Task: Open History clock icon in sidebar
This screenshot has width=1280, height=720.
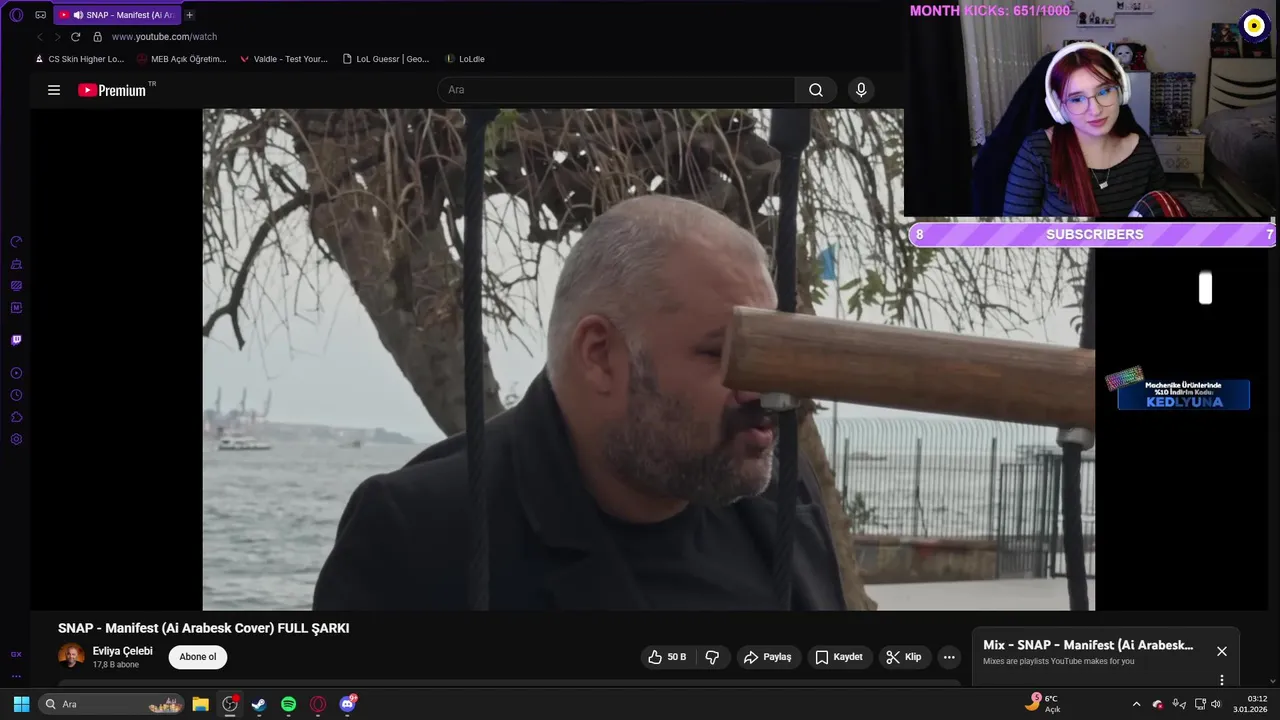Action: point(16,395)
